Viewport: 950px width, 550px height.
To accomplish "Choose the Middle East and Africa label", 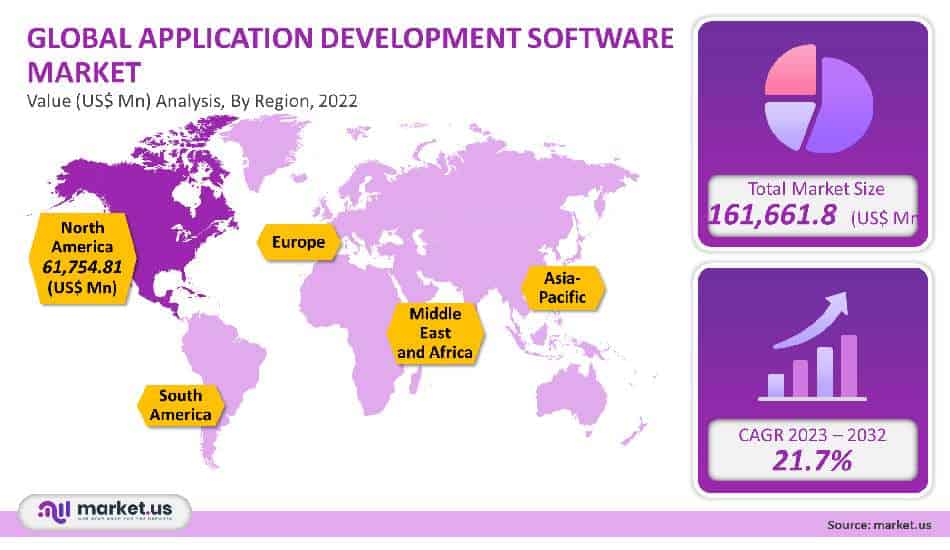I will click(434, 332).
